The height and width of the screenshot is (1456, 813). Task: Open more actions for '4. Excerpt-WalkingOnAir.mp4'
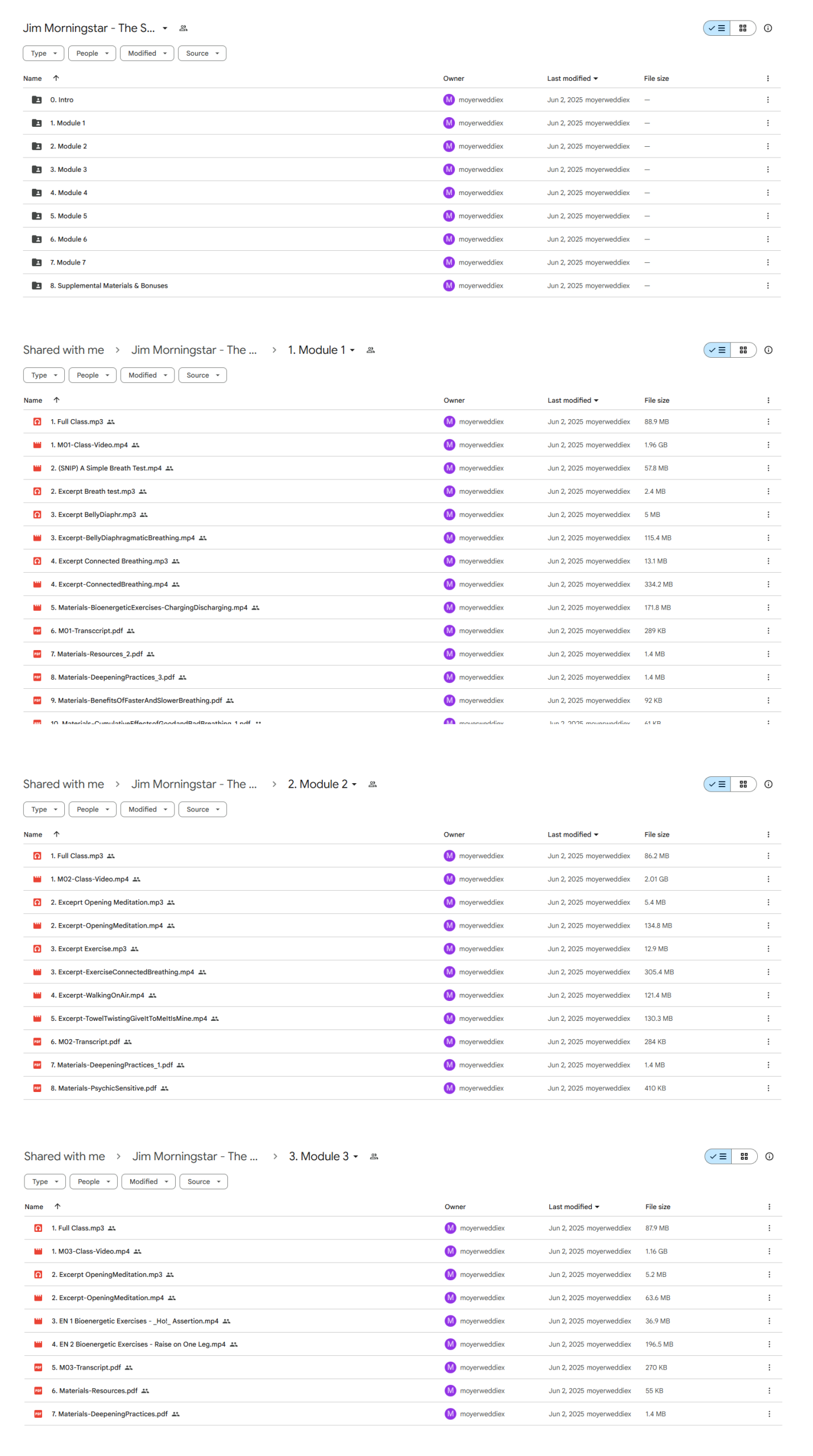point(768,995)
